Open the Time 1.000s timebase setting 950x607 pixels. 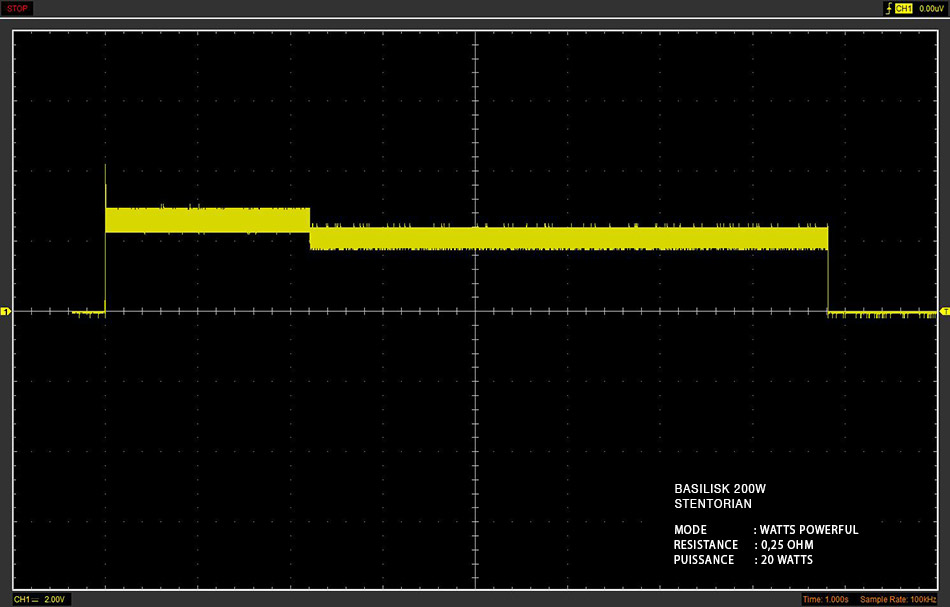[825, 599]
